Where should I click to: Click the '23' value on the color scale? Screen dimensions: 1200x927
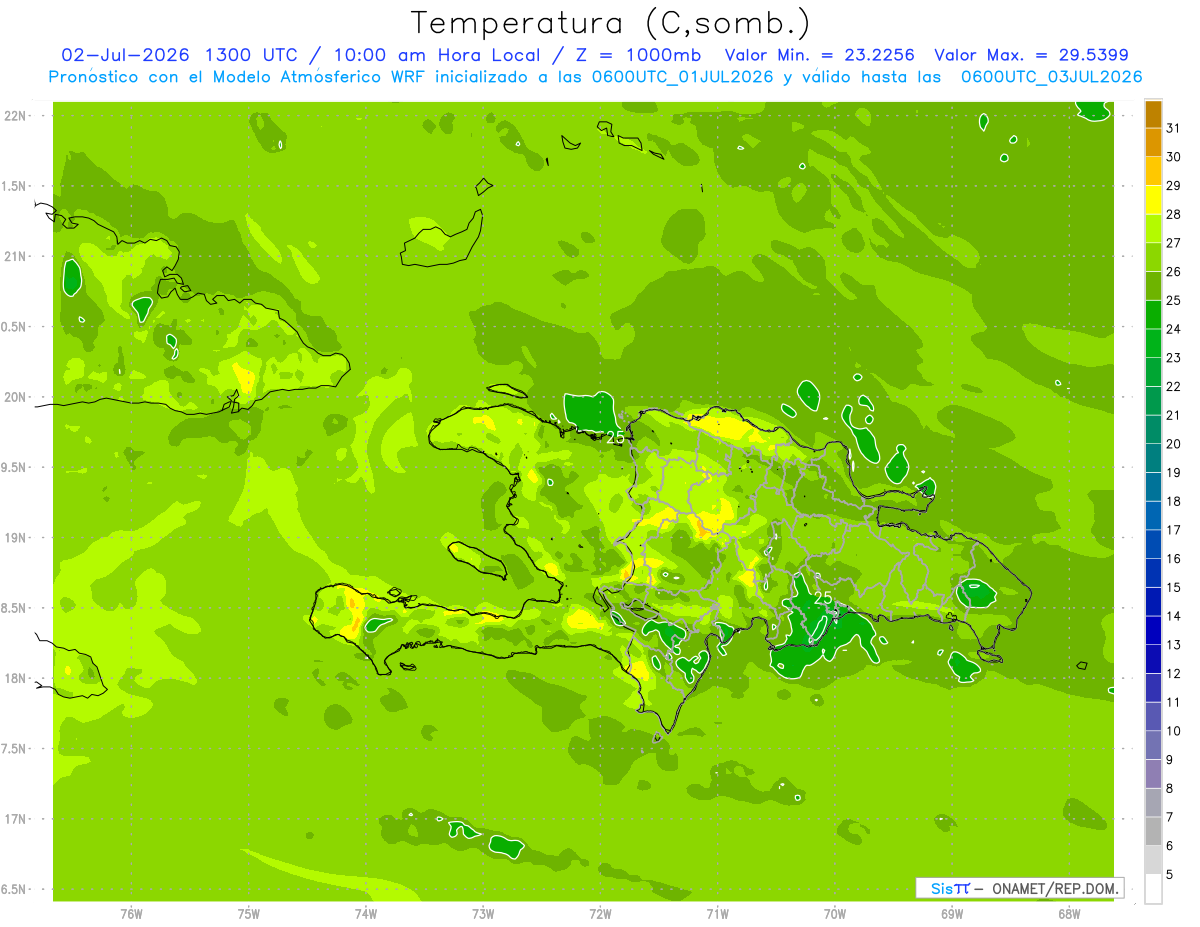pyautogui.click(x=1174, y=358)
